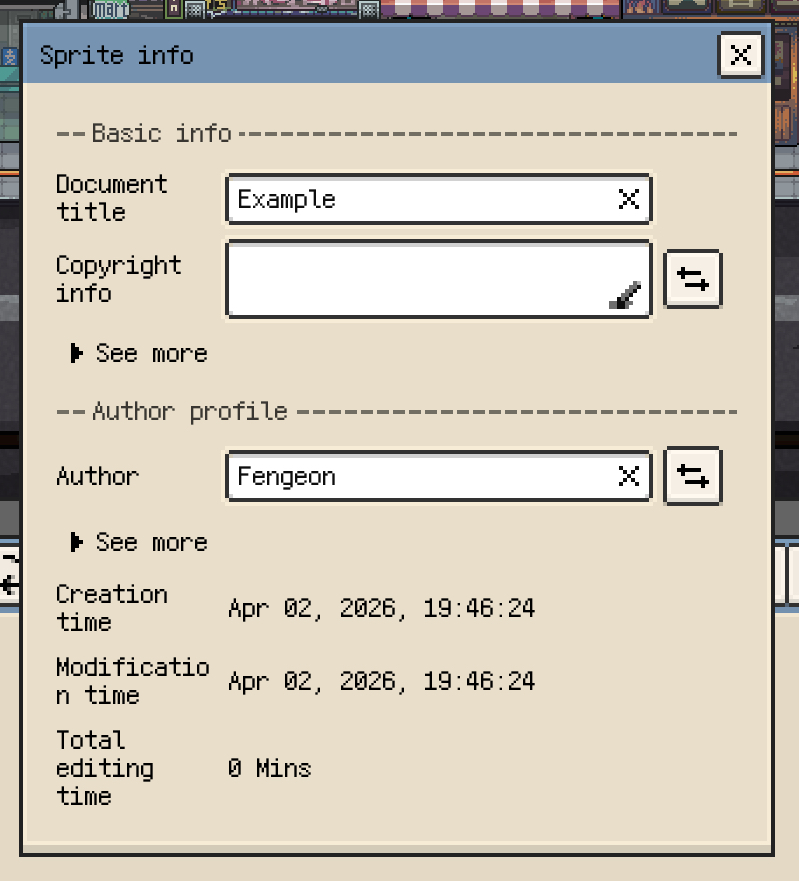Focus the Author input containing Fengeon
Image resolution: width=799 pixels, height=881 pixels.
pos(420,476)
